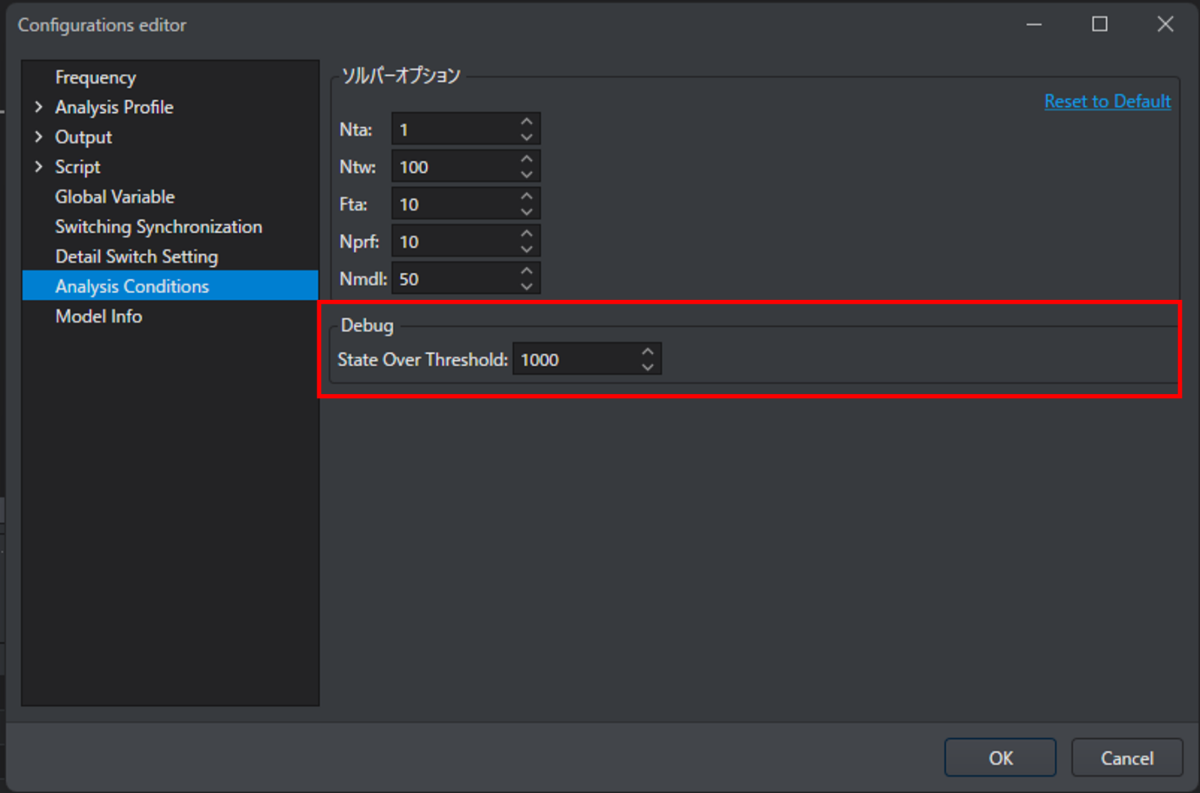
Task: Go to Switching Synchronization settings
Action: [158, 227]
